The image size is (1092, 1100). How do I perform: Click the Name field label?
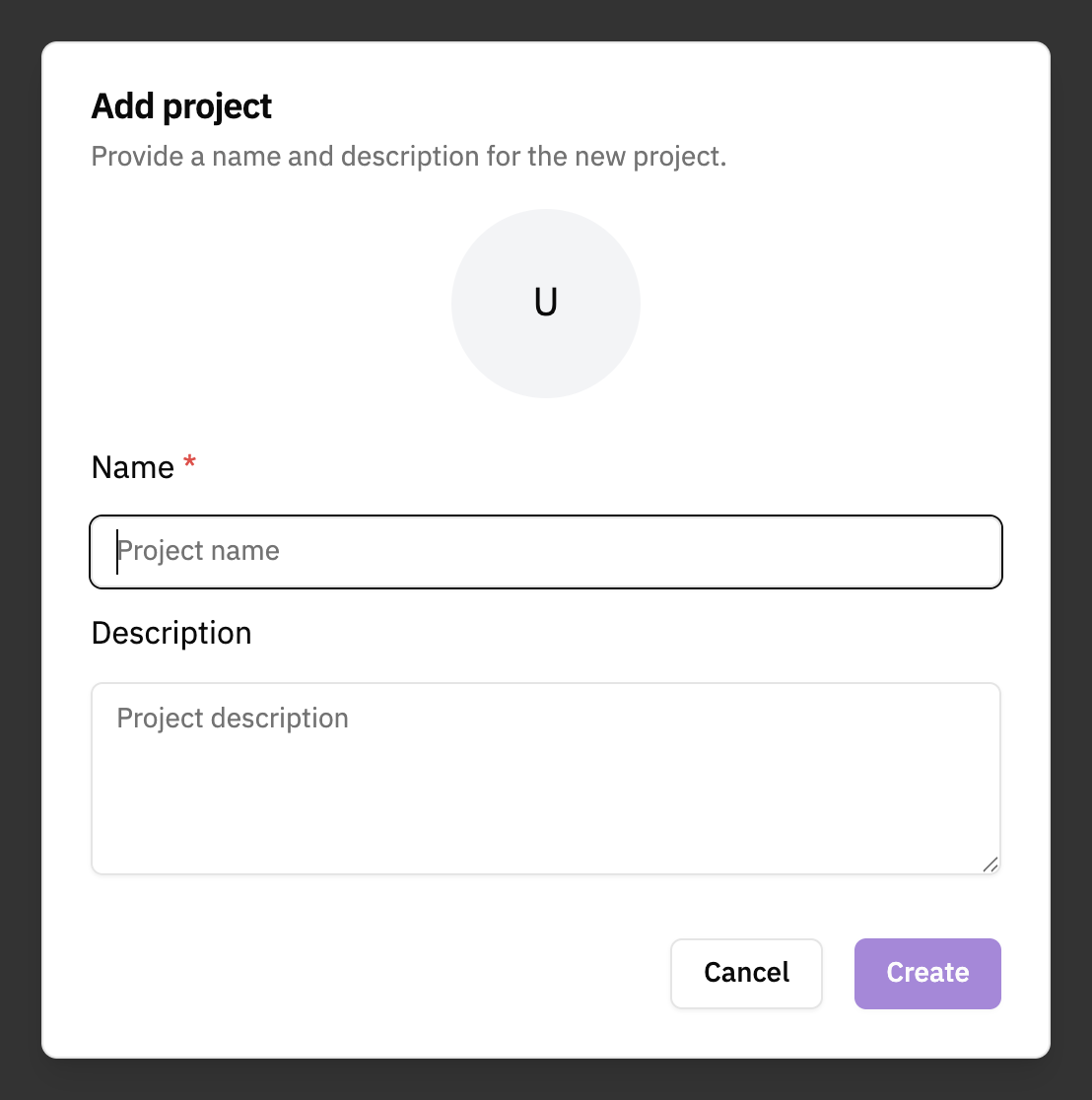[x=132, y=467]
